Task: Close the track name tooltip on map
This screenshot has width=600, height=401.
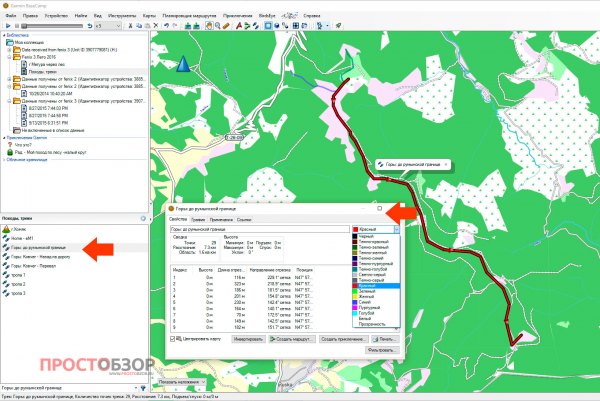Action: [446, 164]
